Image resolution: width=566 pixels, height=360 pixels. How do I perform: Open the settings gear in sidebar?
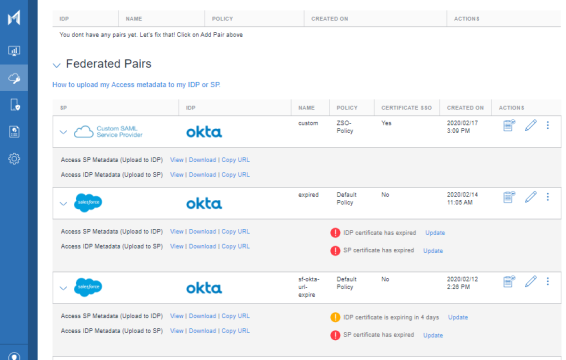tap(14, 159)
